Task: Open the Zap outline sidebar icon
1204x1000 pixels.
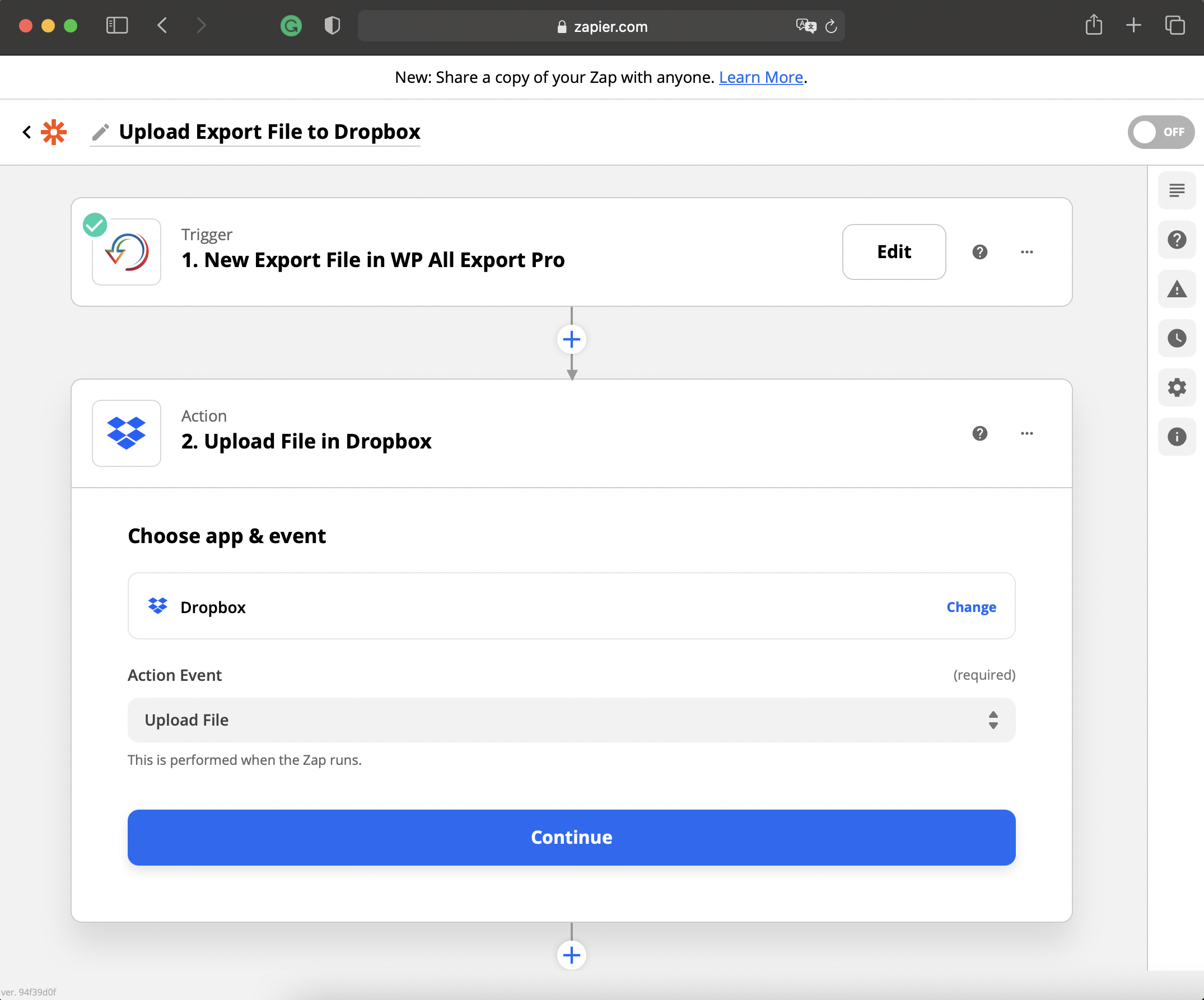Action: pyautogui.click(x=1177, y=190)
